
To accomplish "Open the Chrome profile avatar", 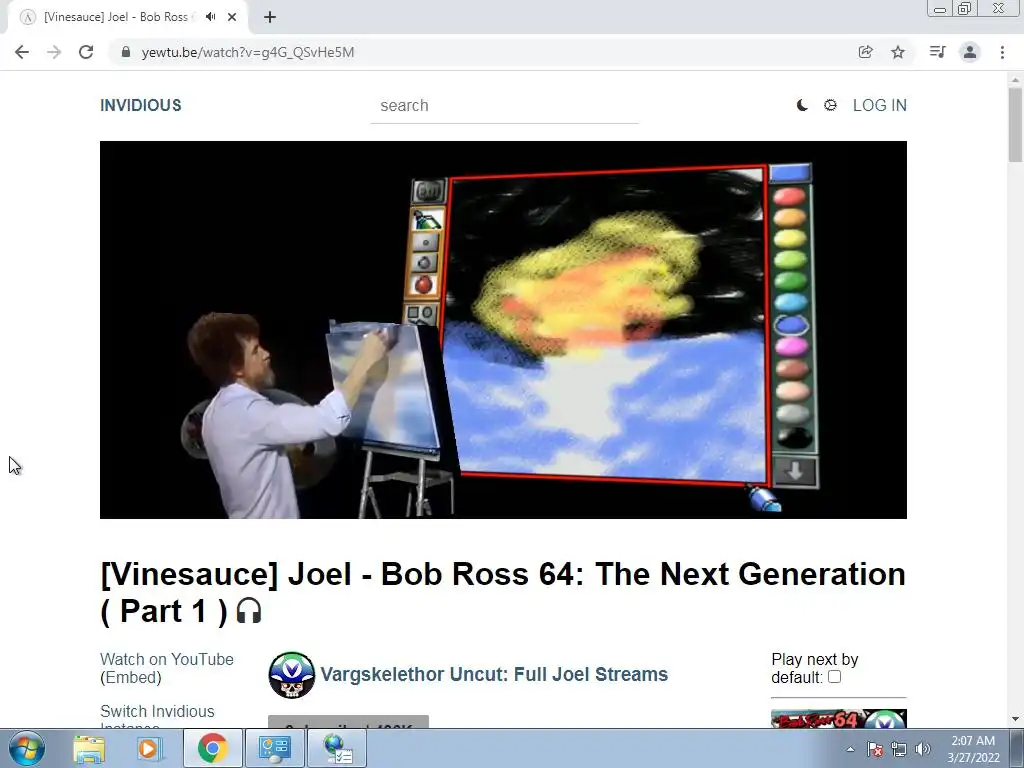I will click(x=970, y=52).
